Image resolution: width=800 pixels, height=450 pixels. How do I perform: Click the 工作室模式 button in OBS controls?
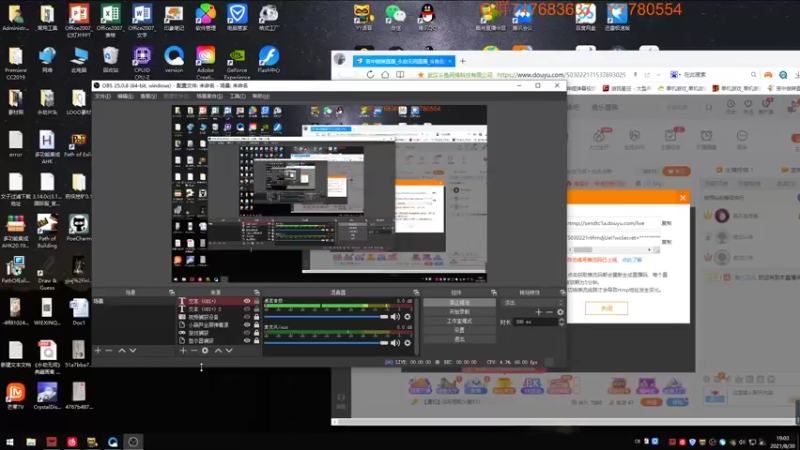point(459,321)
